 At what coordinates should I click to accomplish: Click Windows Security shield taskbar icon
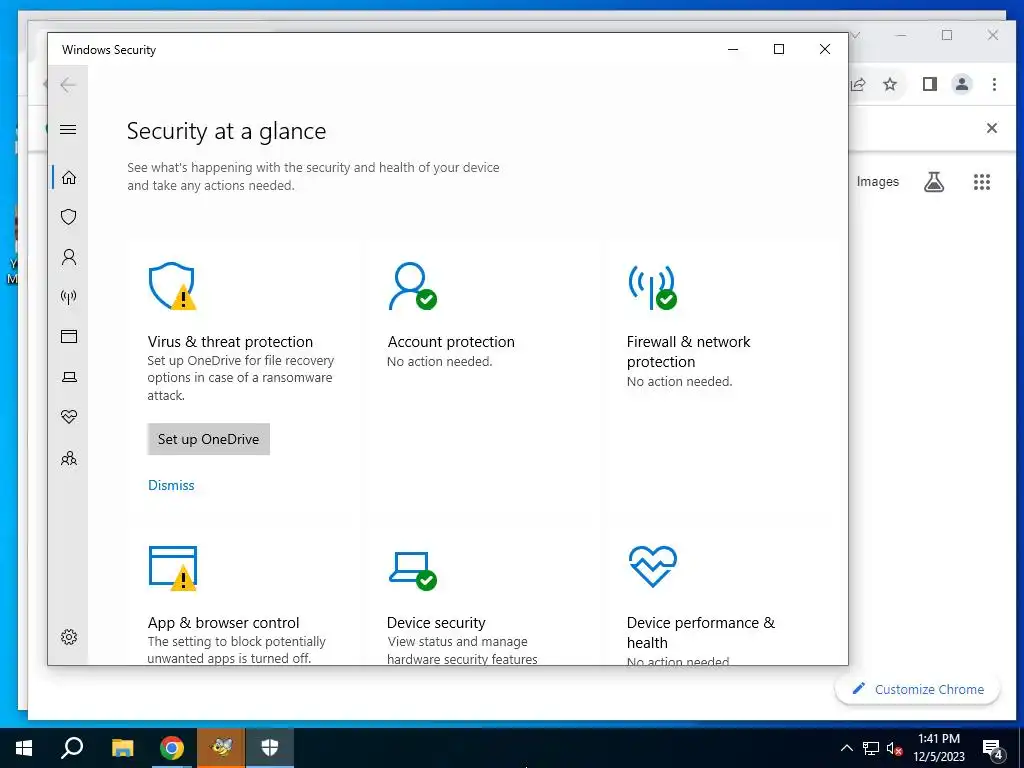pos(270,748)
